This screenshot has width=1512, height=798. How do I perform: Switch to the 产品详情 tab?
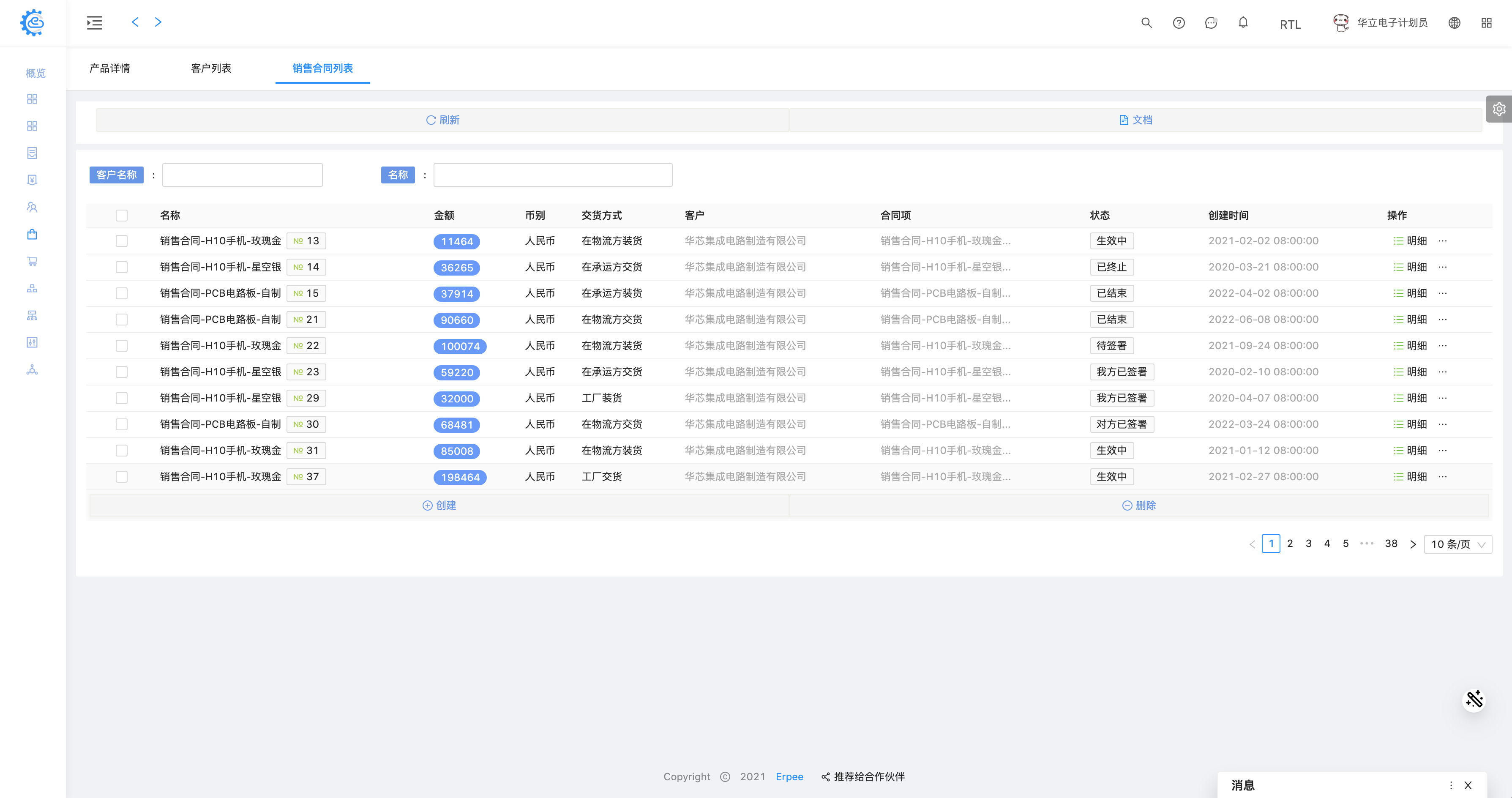(110, 68)
